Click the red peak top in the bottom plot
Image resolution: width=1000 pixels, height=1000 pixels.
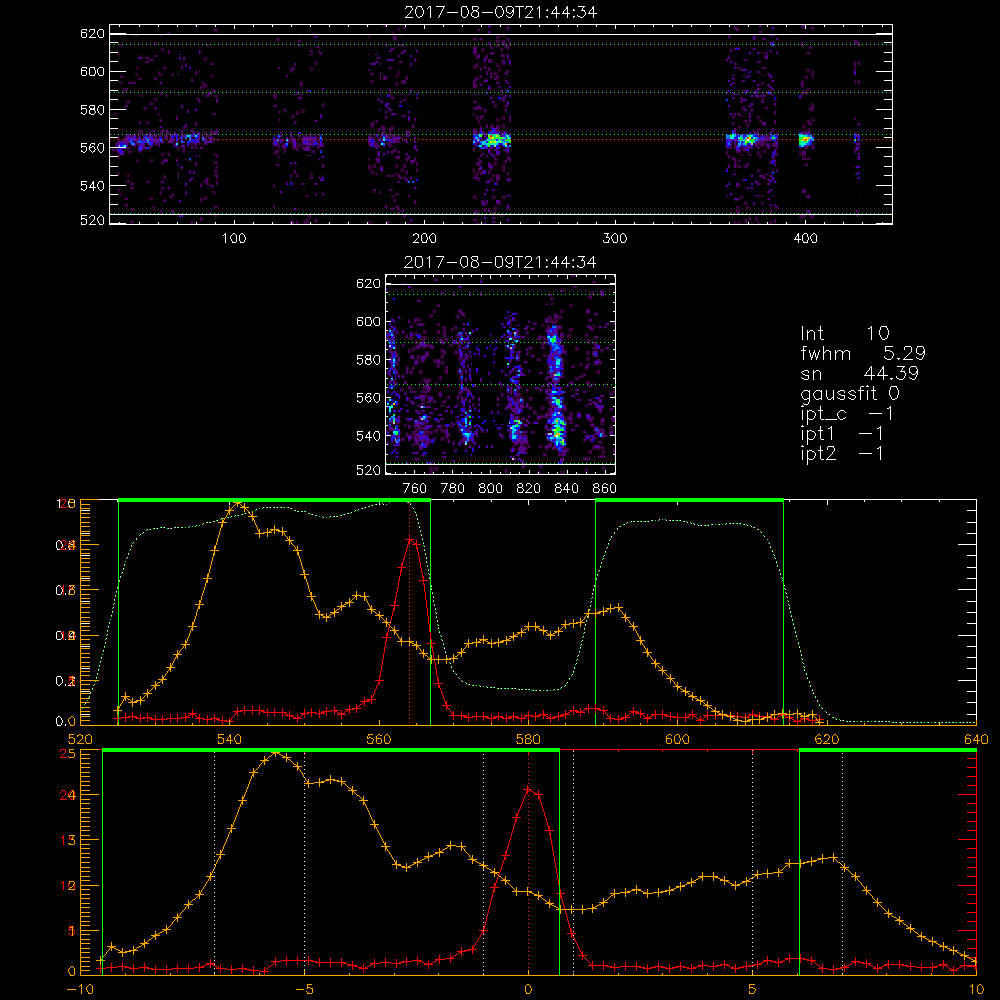[528, 790]
